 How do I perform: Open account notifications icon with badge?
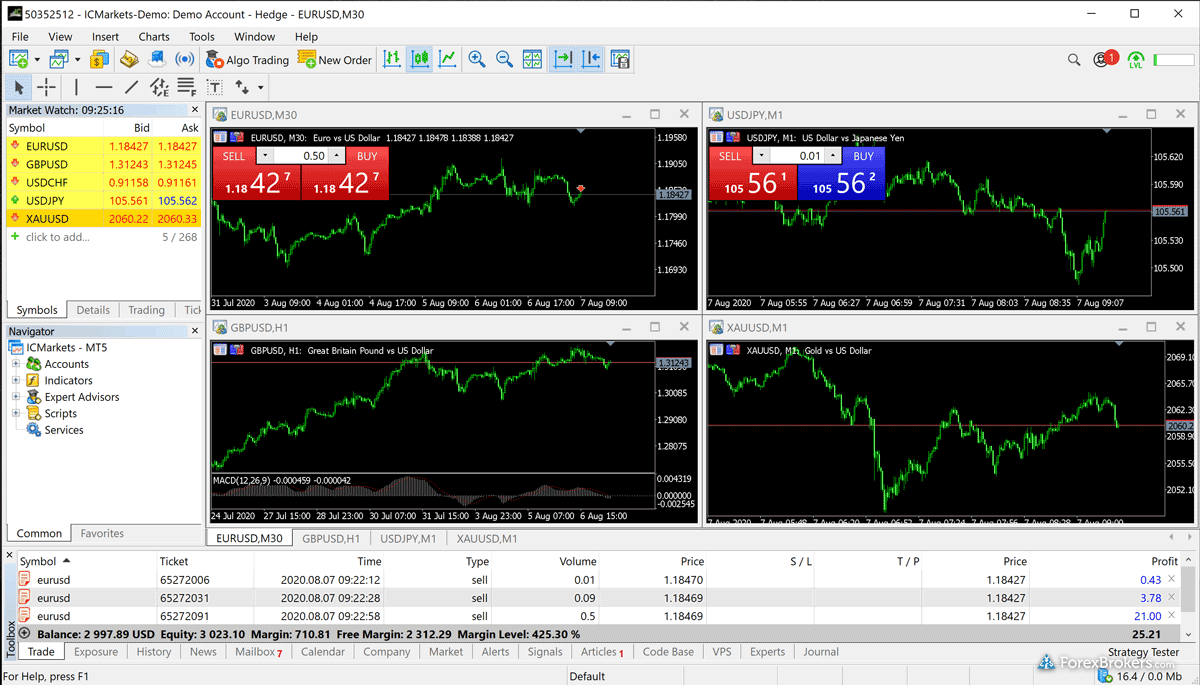click(1105, 59)
